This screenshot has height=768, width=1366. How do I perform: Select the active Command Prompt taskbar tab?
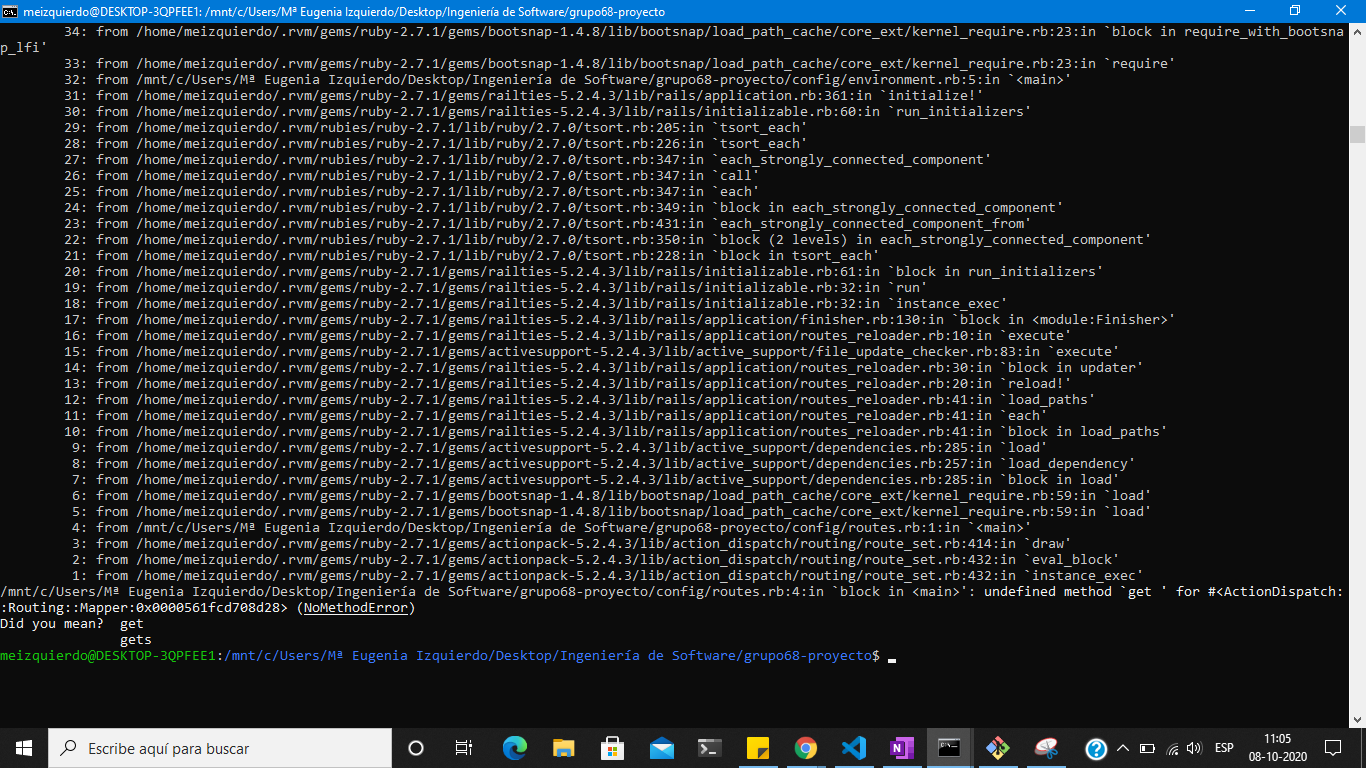pyautogui.click(x=948, y=747)
